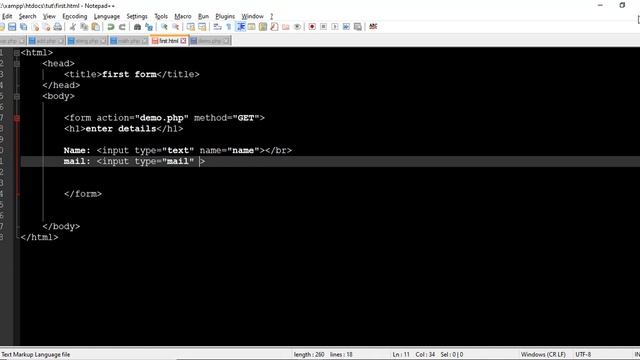640x360 pixels.
Task: Collapse the <body> fold marker
Action: pyautogui.click(x=17, y=96)
